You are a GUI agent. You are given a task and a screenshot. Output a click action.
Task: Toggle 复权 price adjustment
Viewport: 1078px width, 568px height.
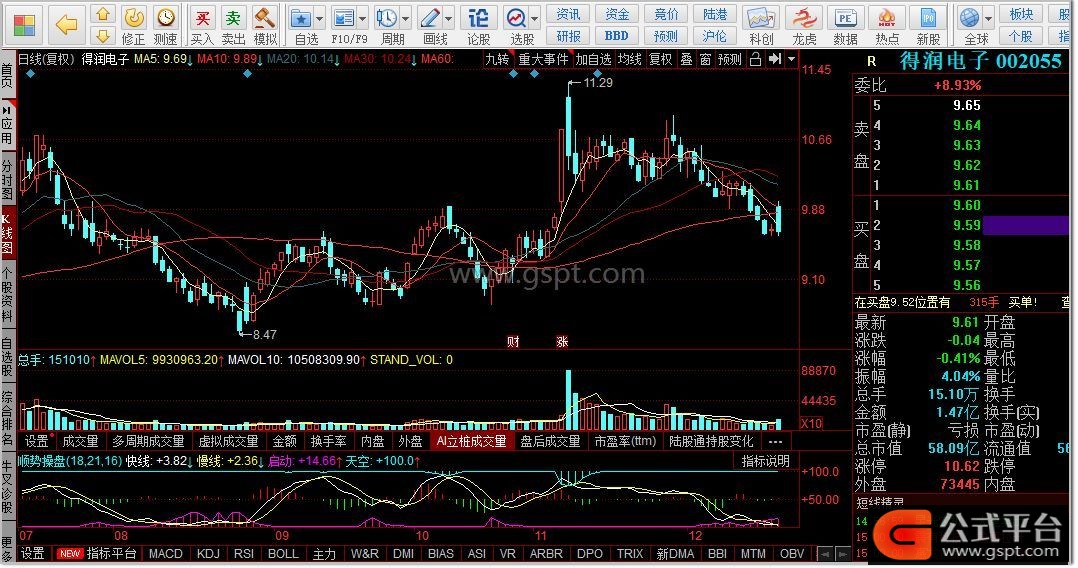coord(661,60)
